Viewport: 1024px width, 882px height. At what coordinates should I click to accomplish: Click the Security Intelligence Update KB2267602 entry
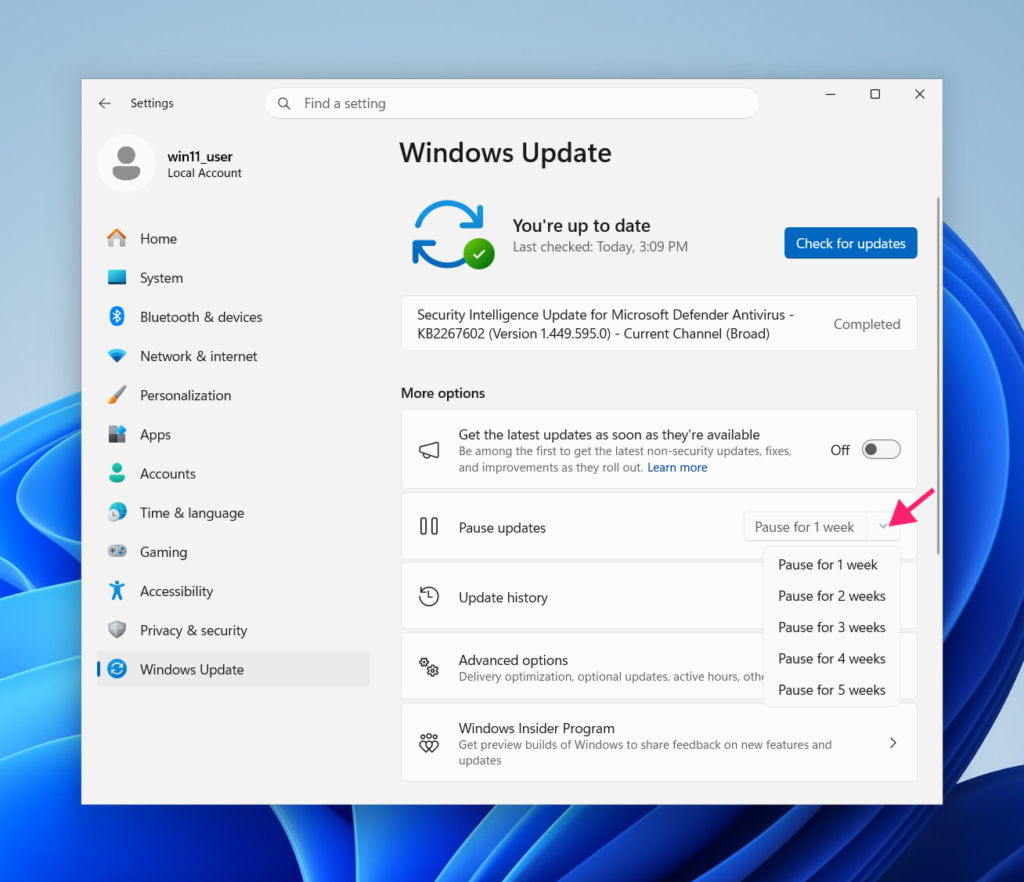659,324
